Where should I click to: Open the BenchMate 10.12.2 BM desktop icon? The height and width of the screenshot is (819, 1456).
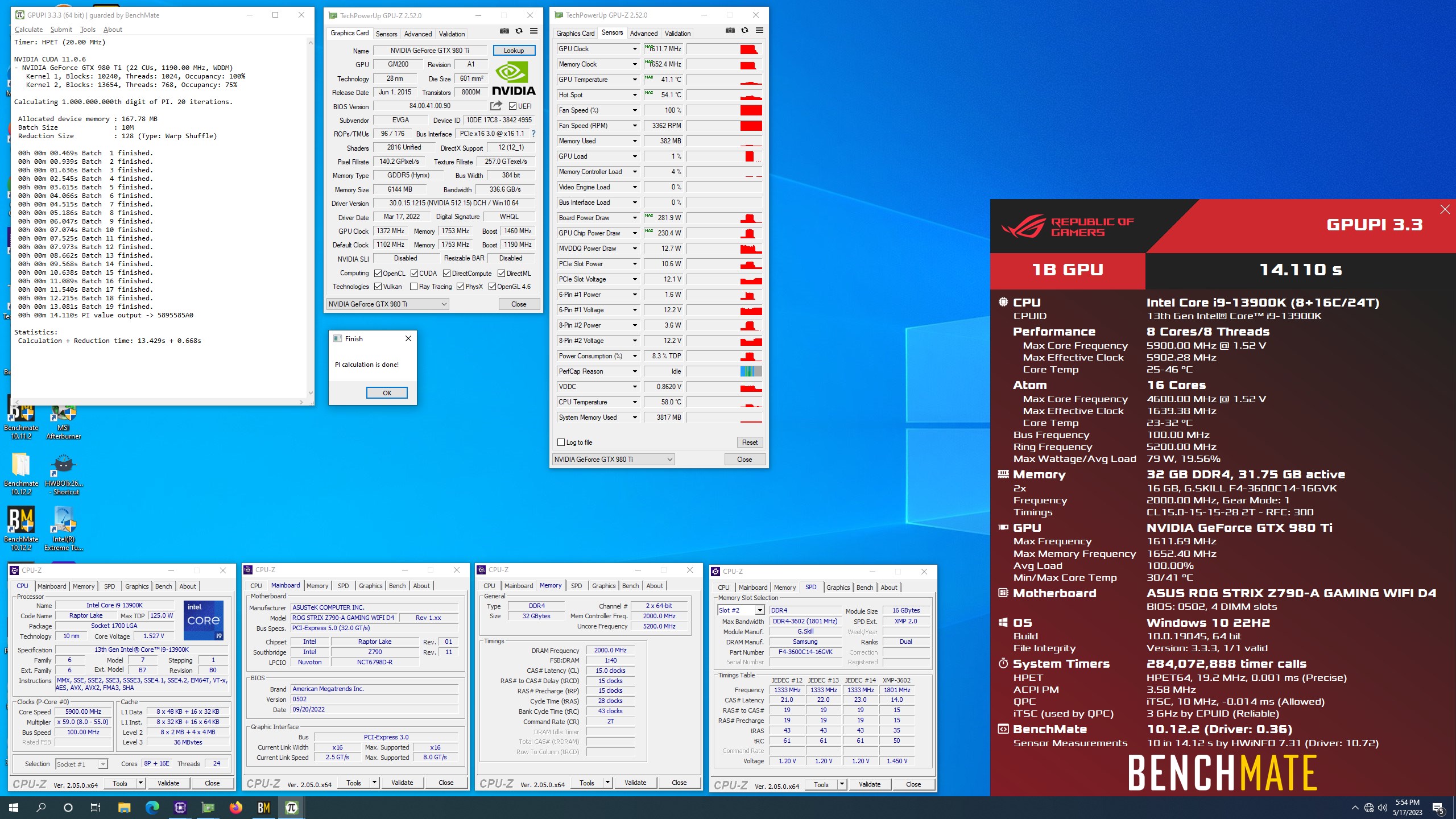coord(21,529)
